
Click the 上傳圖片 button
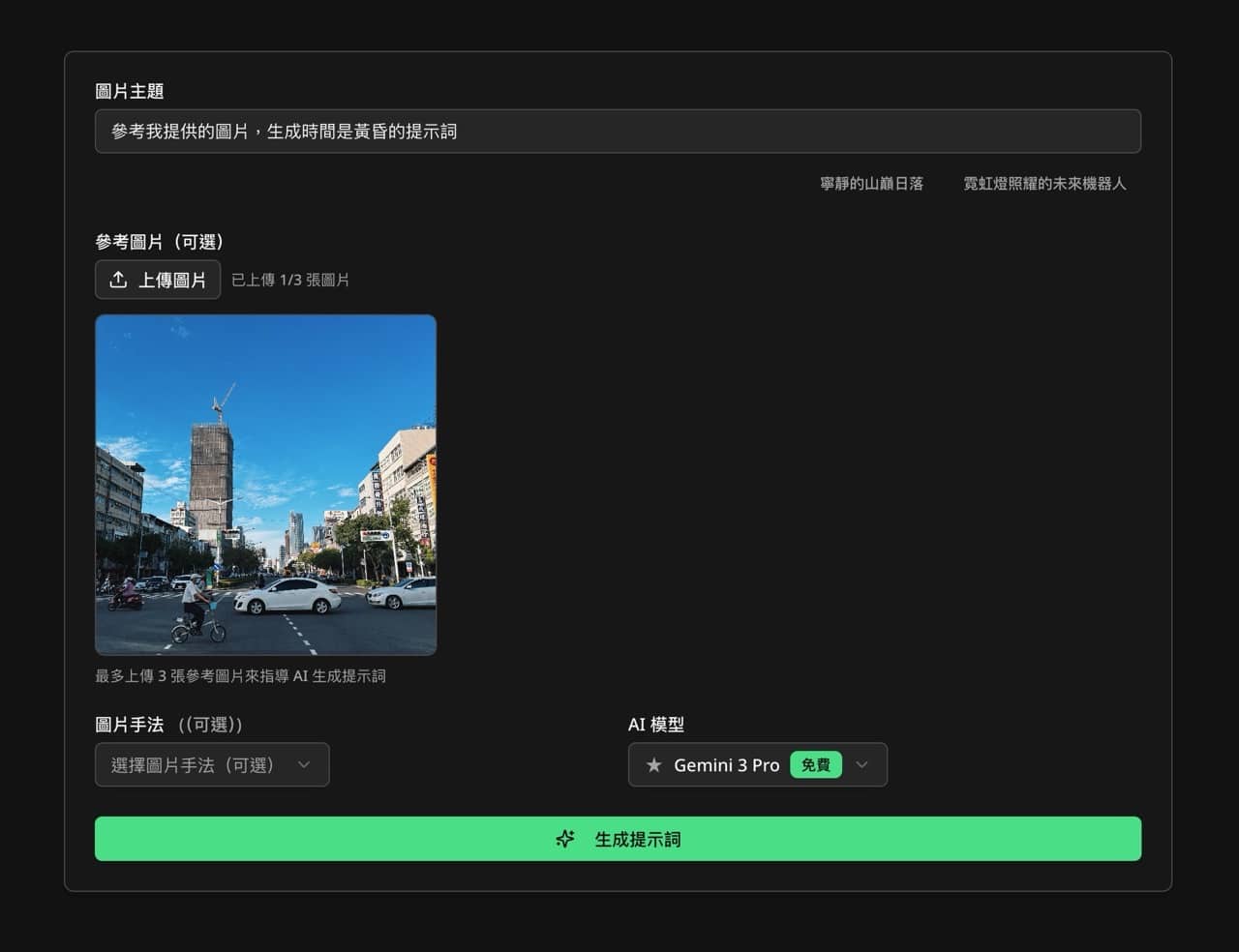(158, 280)
